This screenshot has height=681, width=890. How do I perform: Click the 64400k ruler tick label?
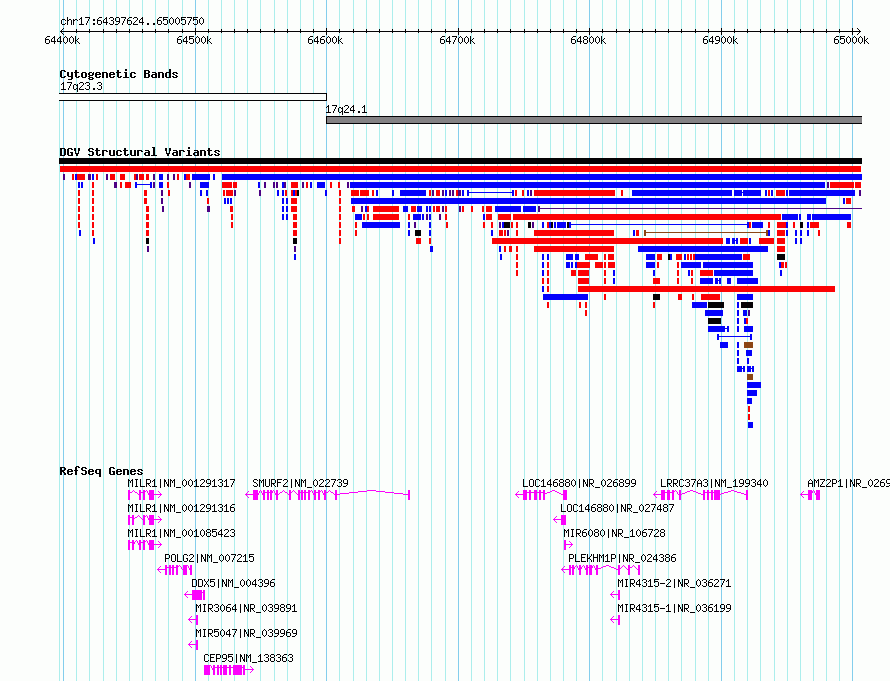coord(62,40)
